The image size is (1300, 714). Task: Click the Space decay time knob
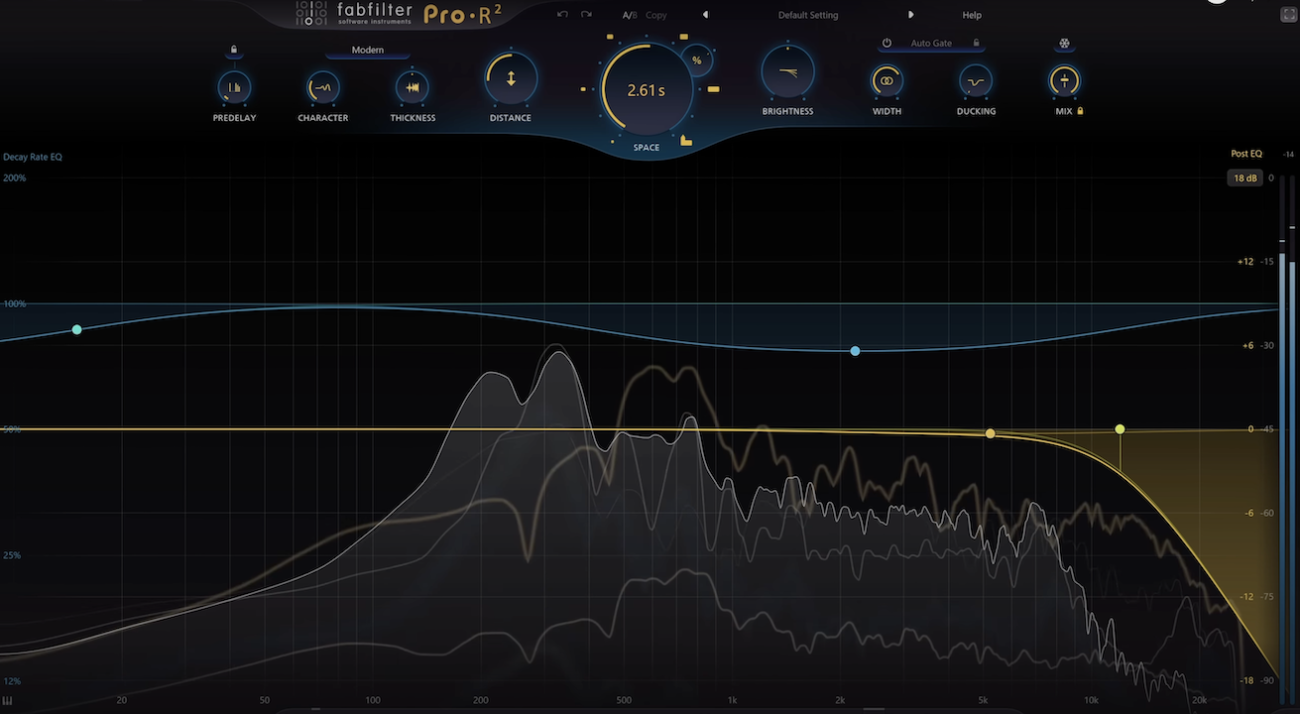click(x=645, y=90)
